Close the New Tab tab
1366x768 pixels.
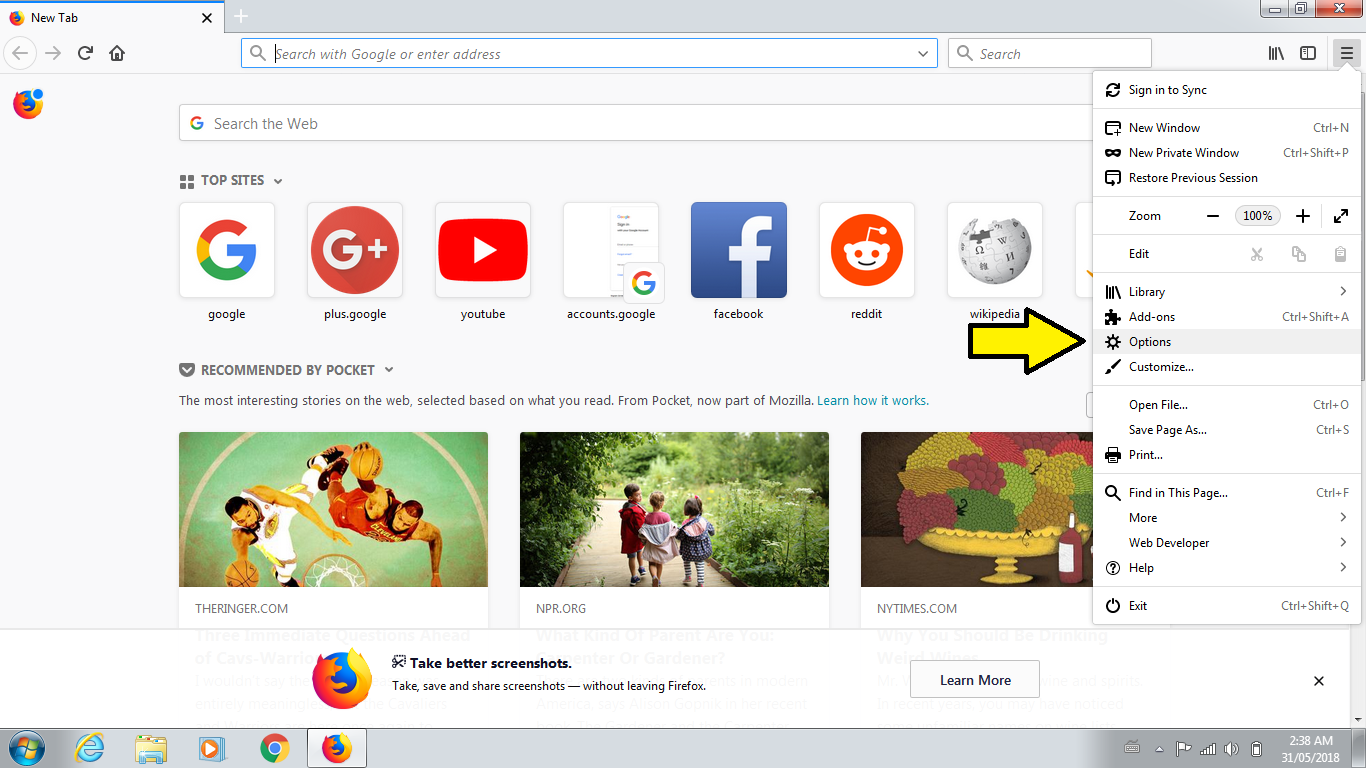coord(207,17)
